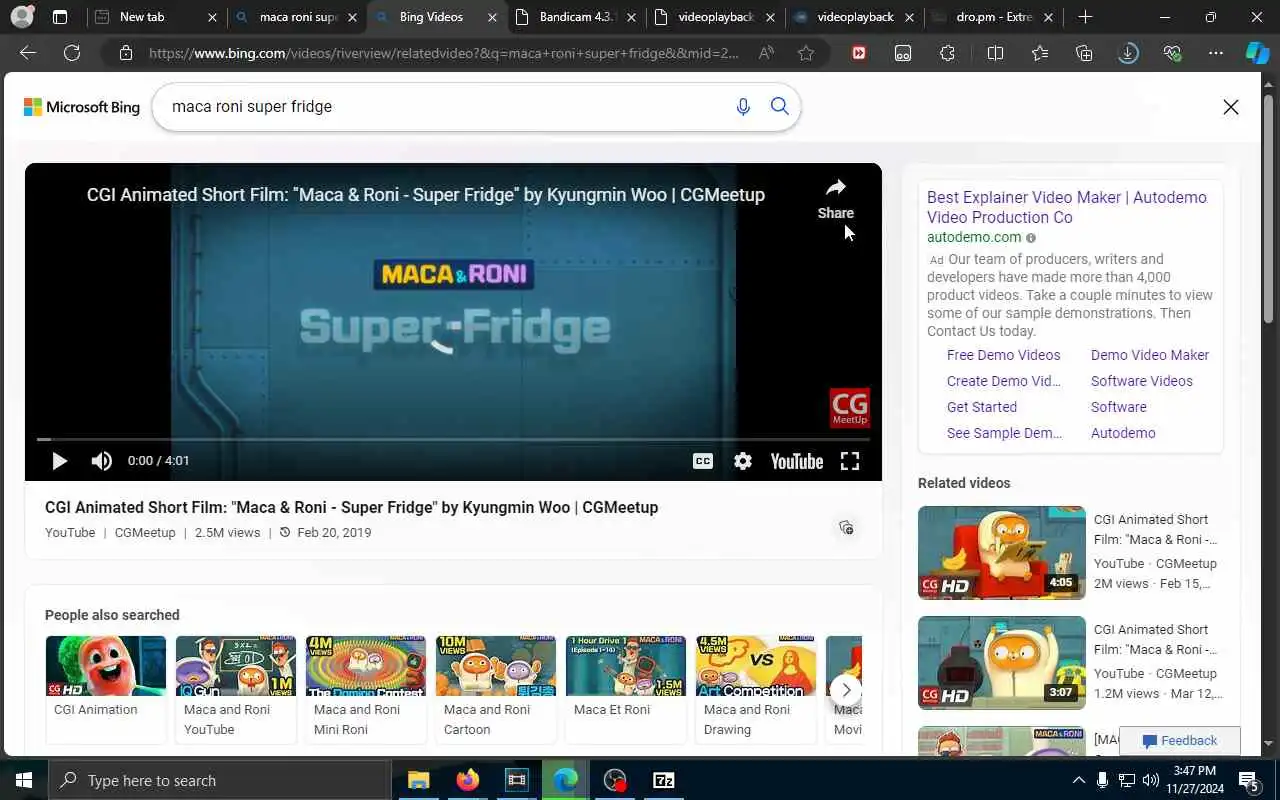Open the Collections panel
Screen dimensions: 1280x800
(1084, 53)
